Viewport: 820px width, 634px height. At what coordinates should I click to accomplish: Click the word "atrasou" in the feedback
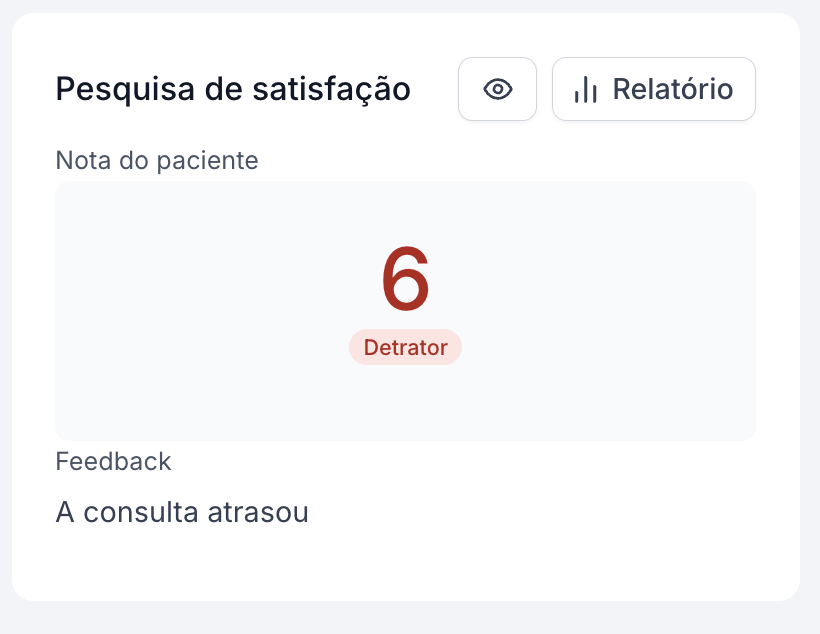click(x=266, y=513)
